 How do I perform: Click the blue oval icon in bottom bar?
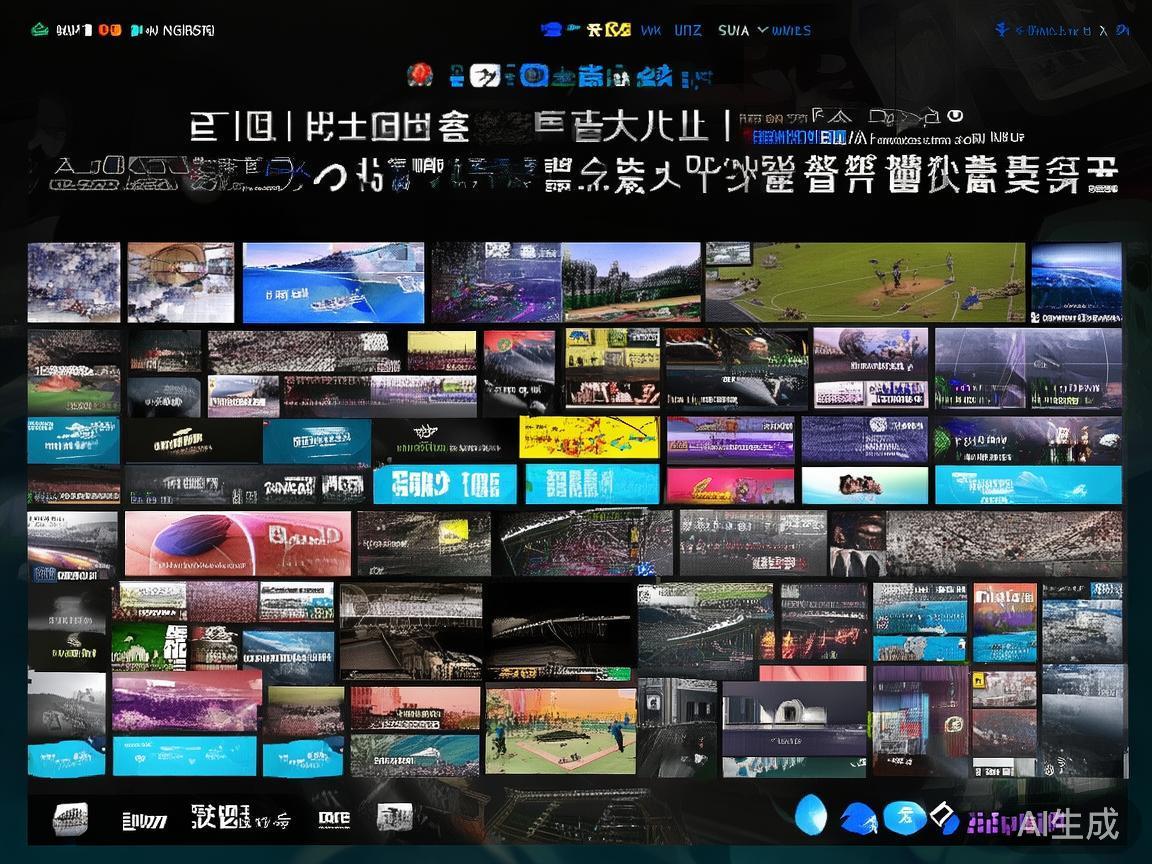[x=810, y=815]
